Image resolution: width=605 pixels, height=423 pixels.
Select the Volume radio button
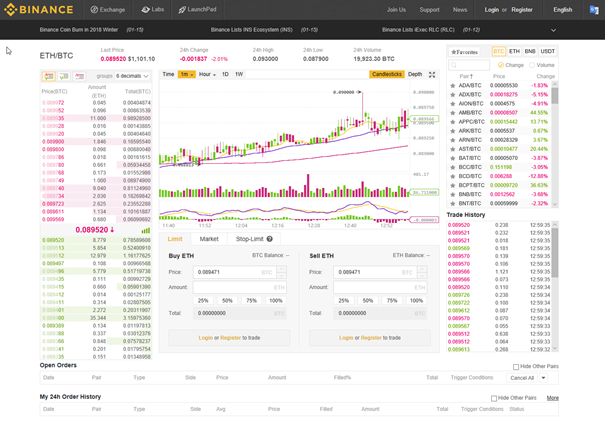(532, 65)
